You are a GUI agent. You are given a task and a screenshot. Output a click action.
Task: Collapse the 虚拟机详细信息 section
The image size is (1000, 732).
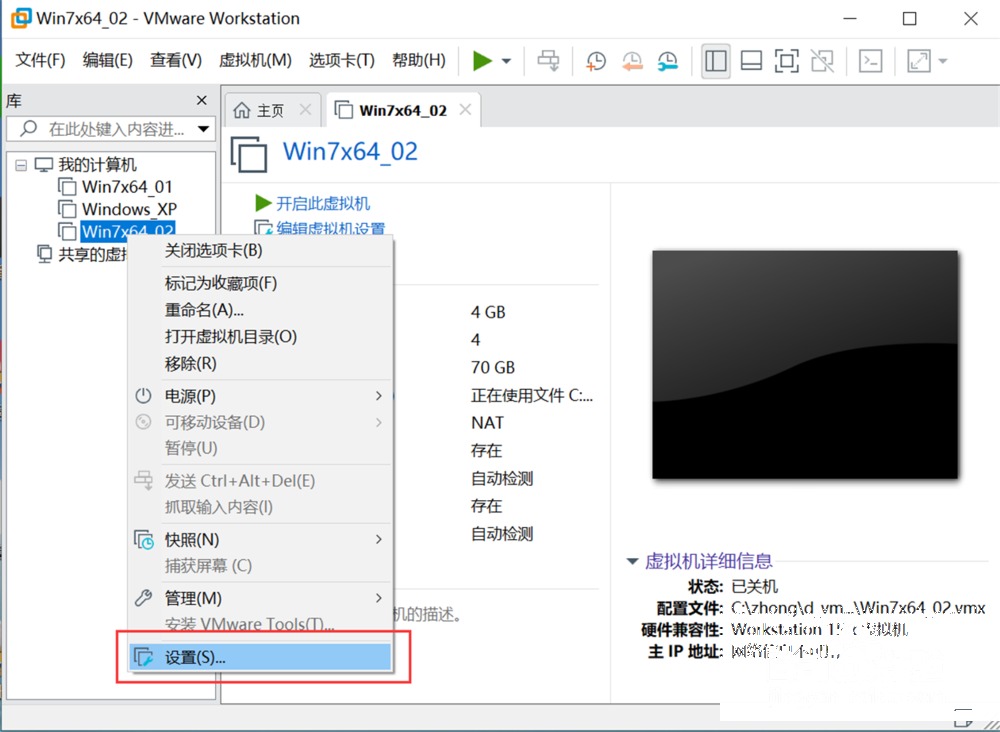tap(632, 561)
